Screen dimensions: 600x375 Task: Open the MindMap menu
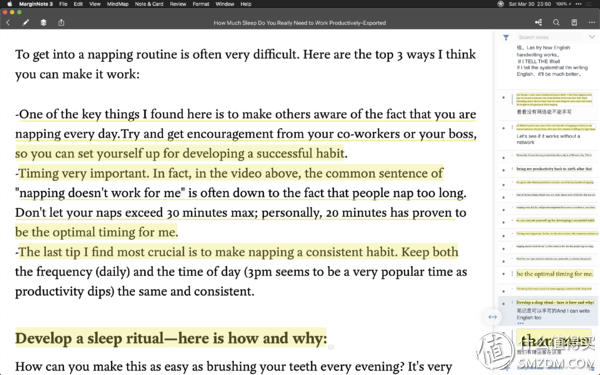coord(117,4)
